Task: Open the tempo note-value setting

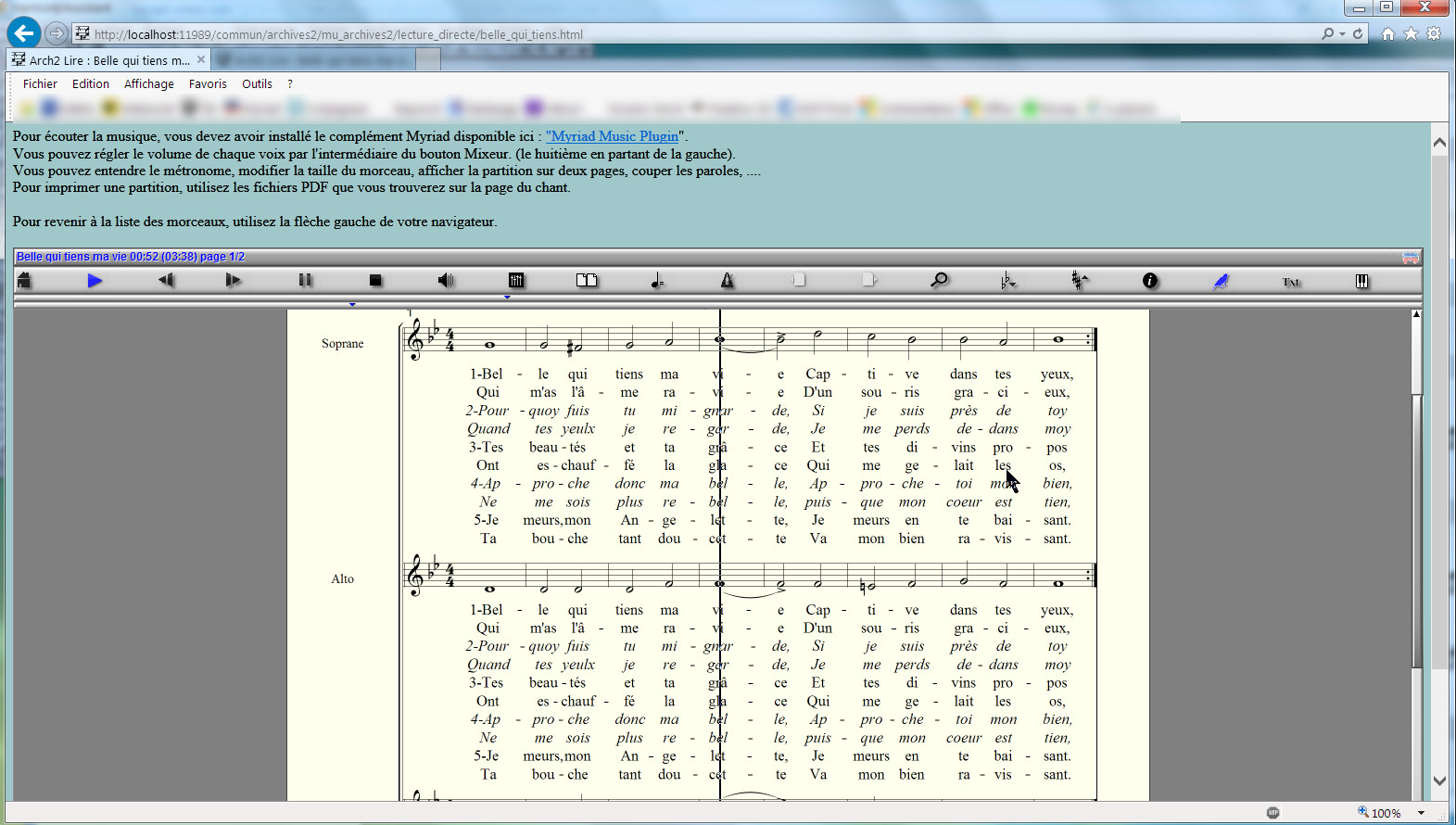Action: tap(657, 280)
